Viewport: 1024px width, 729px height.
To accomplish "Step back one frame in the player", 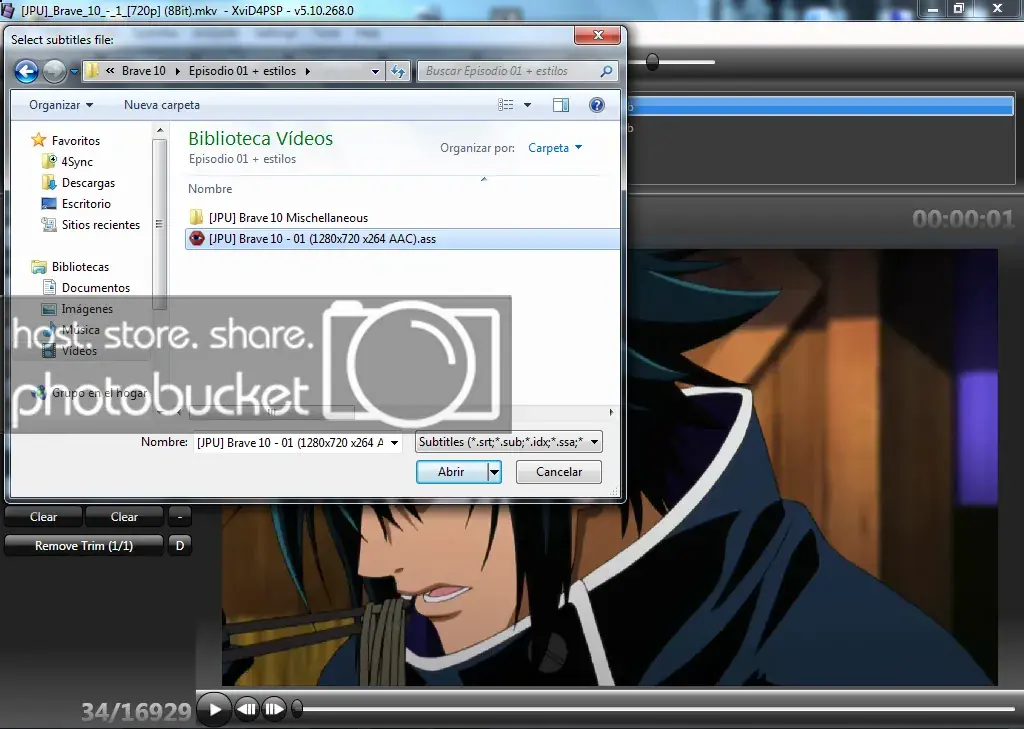I will (x=247, y=709).
